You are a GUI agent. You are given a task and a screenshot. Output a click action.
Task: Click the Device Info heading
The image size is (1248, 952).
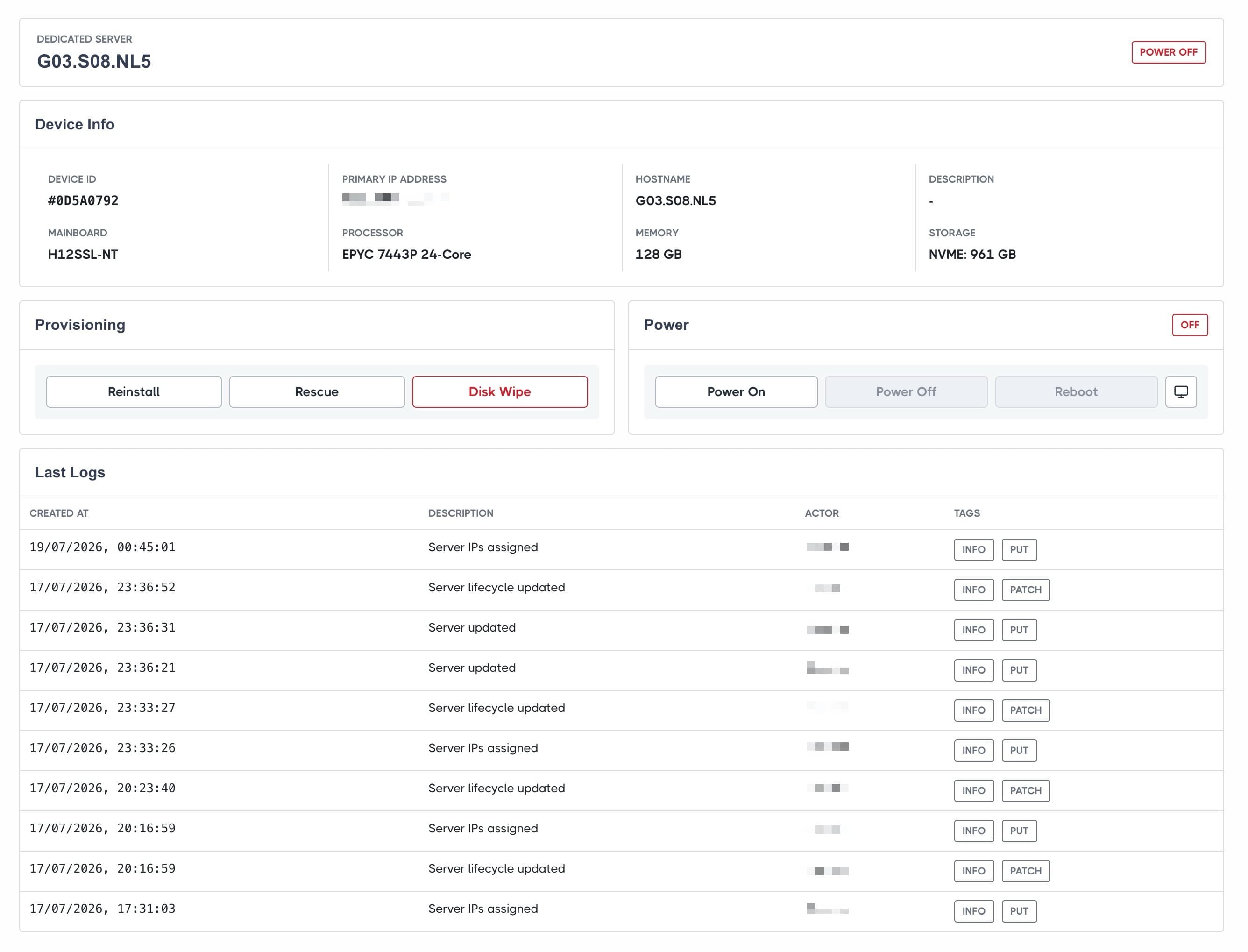pos(75,125)
